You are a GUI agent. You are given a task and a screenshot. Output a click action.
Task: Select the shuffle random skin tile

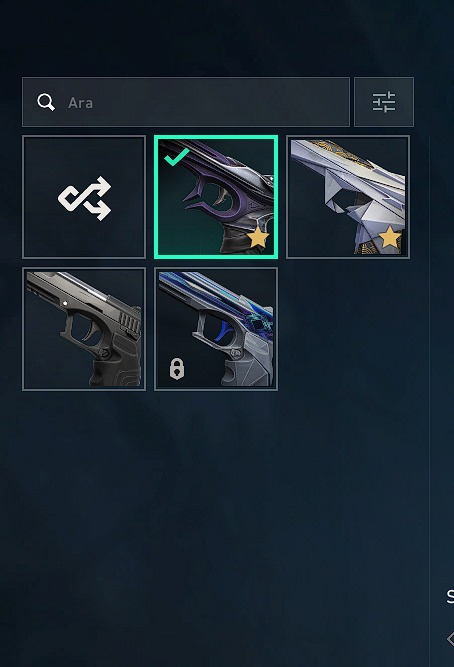(84, 197)
